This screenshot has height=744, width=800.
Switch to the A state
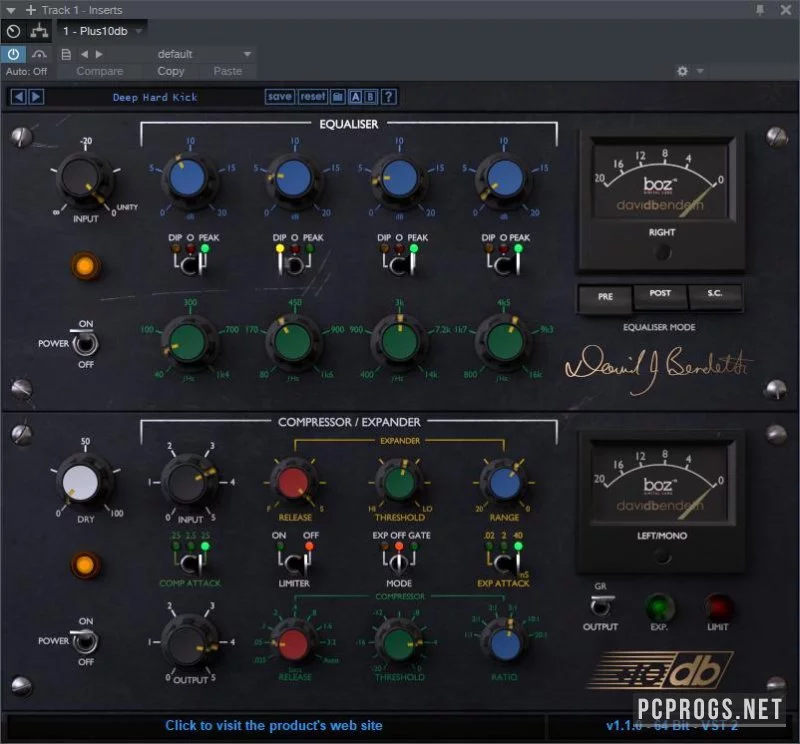356,96
